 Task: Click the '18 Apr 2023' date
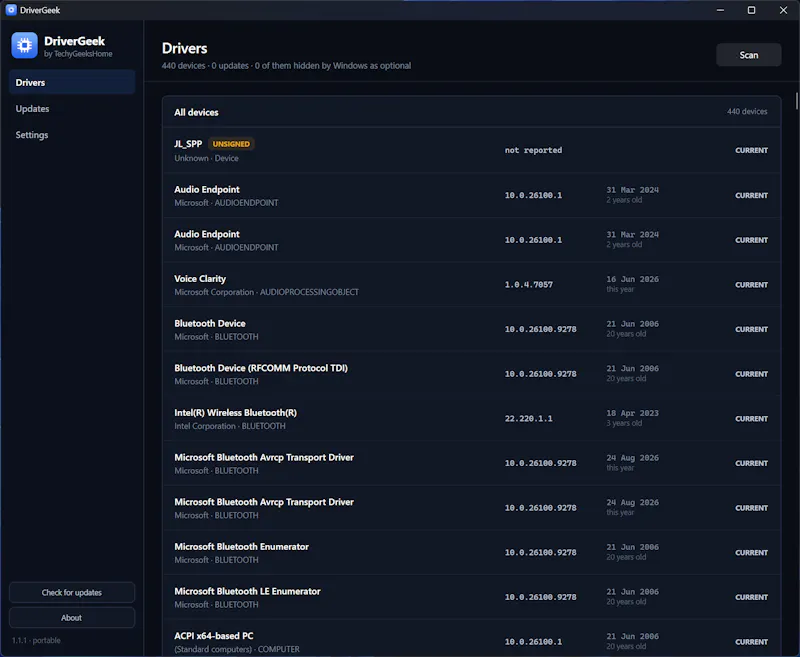pyautogui.click(x=632, y=413)
